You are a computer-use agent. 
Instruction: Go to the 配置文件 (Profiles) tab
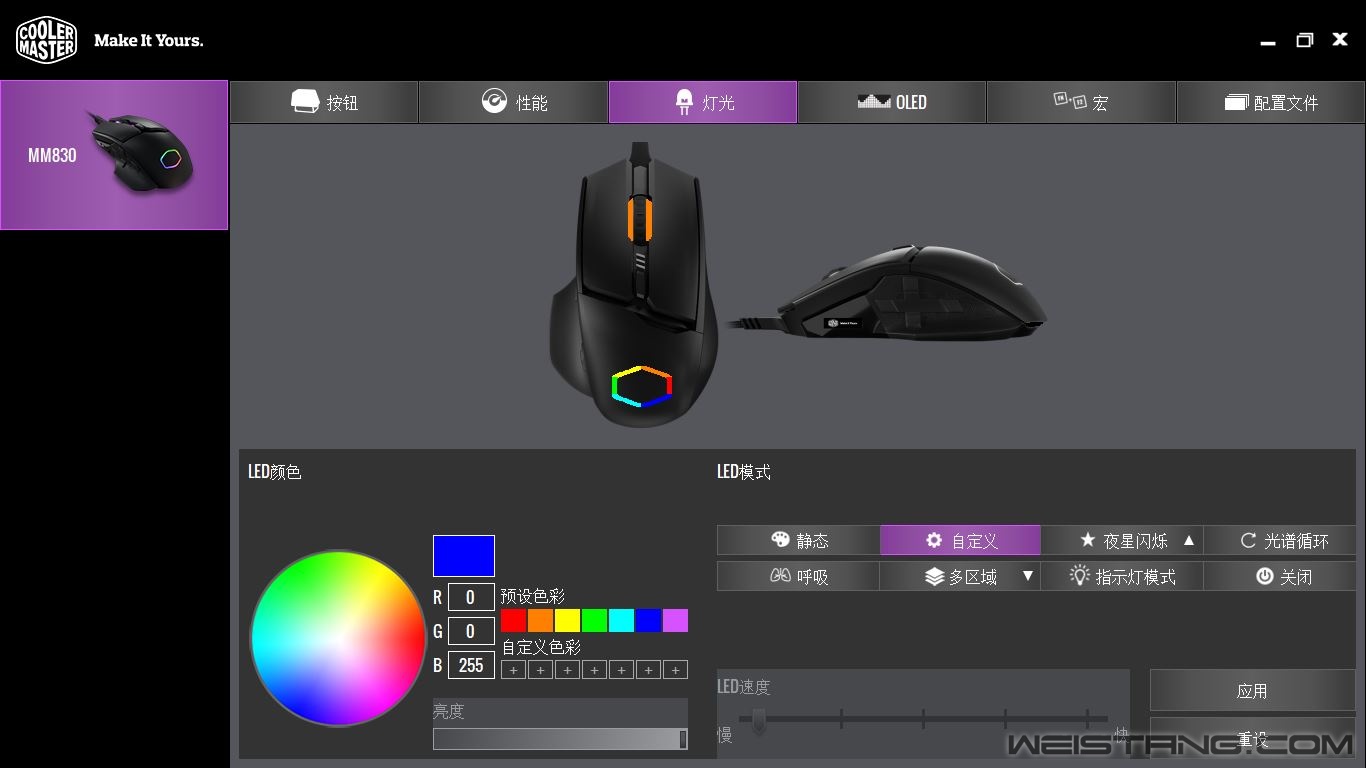click(1271, 102)
